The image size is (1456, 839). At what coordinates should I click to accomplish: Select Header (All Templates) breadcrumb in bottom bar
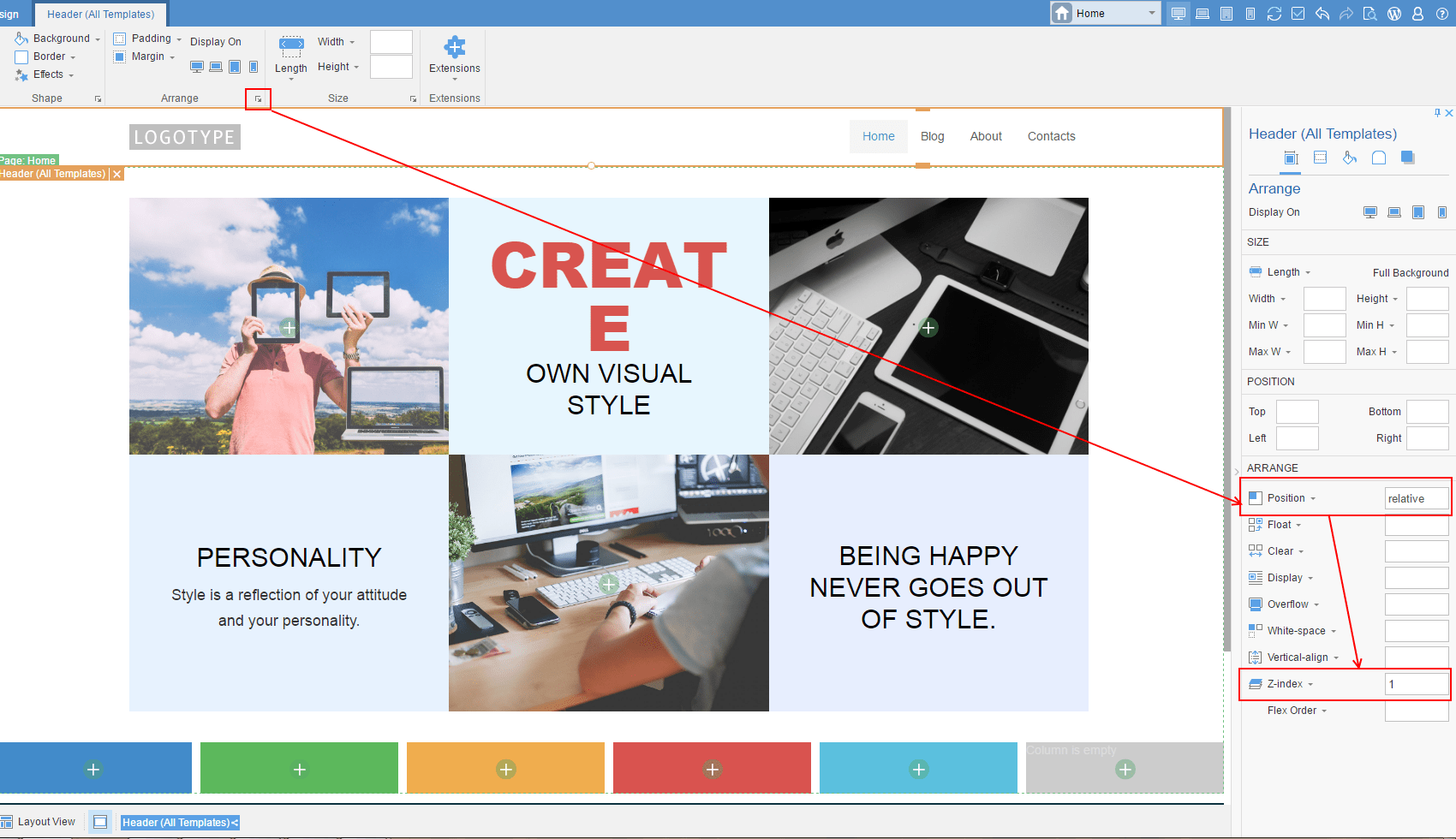(x=180, y=823)
